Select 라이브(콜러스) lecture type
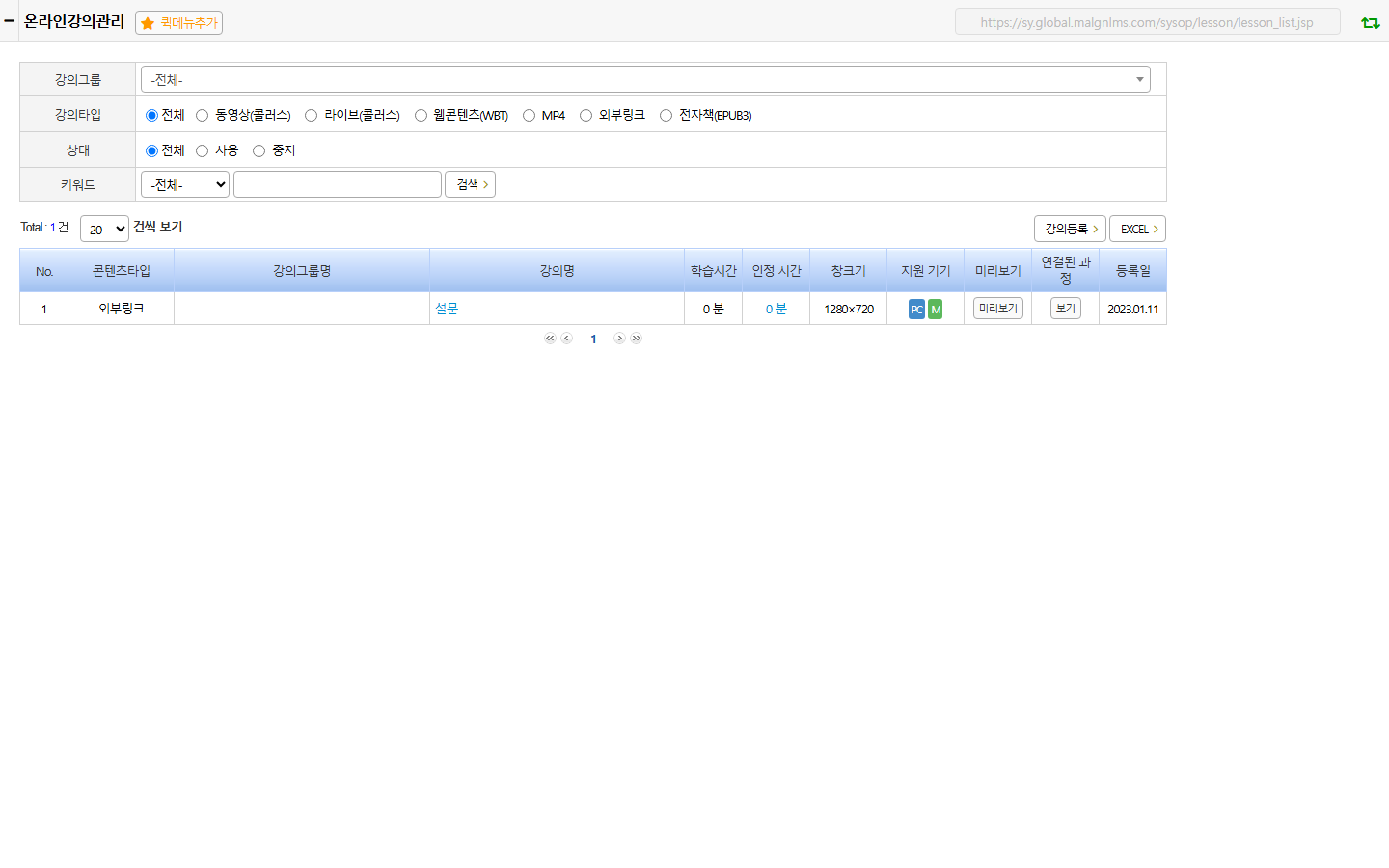This screenshot has width=1389, height=868. coord(311,115)
